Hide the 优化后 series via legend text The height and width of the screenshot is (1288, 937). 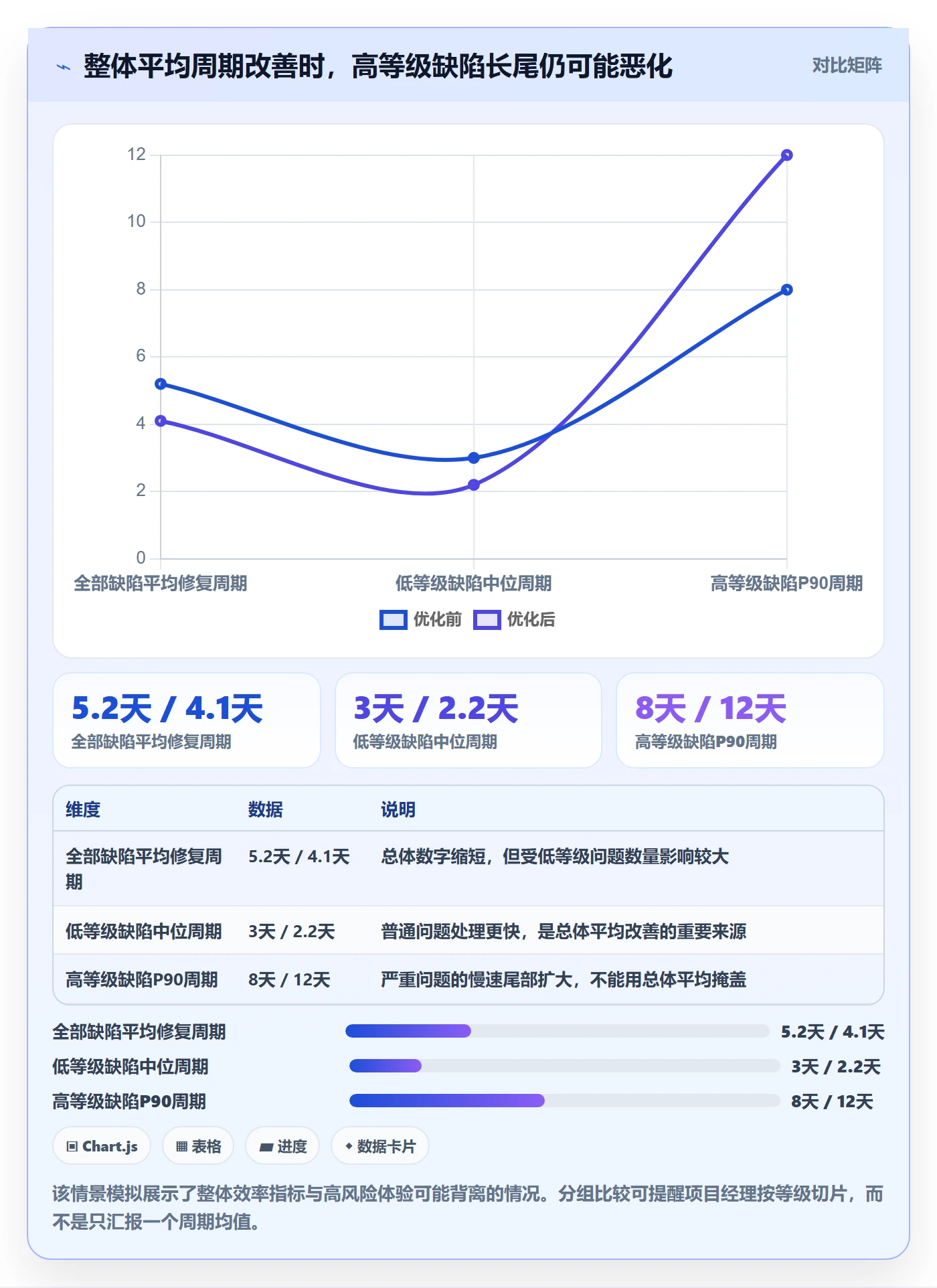[531, 620]
